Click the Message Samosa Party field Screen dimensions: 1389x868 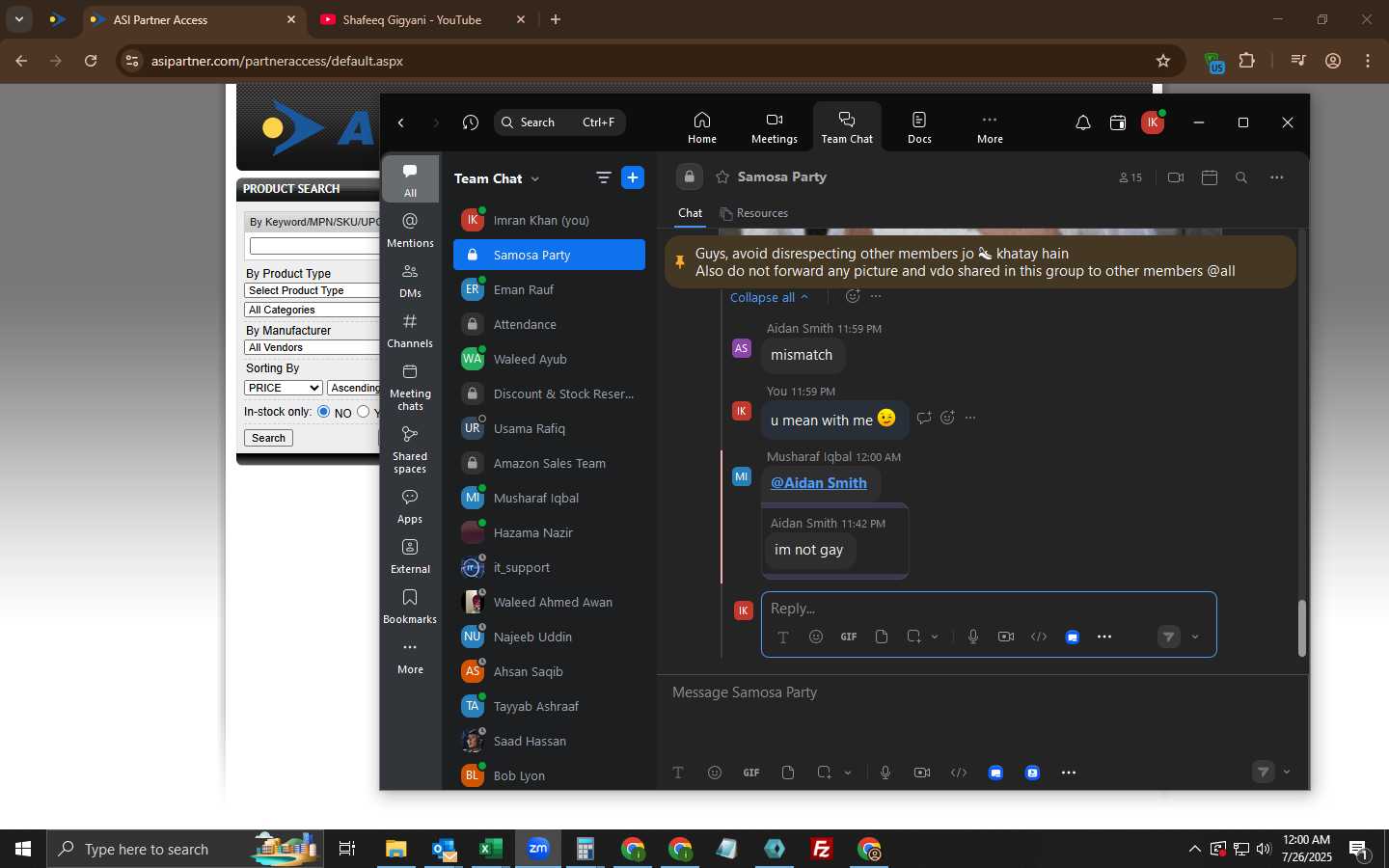[x=982, y=692]
